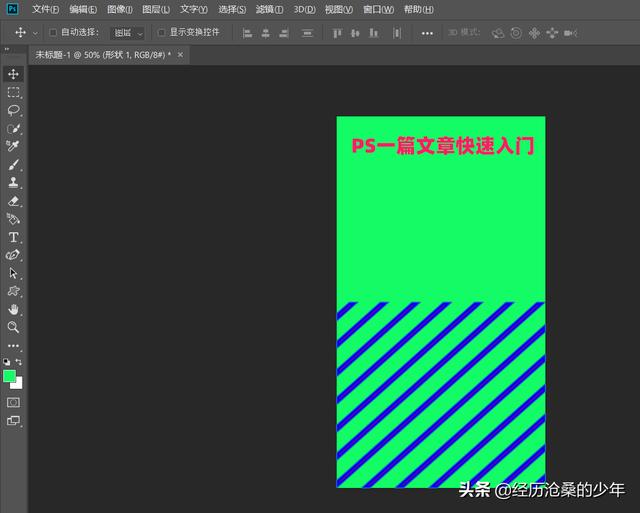Click the distribute vertically icon
This screenshot has height=513, width=640.
(x=307, y=33)
